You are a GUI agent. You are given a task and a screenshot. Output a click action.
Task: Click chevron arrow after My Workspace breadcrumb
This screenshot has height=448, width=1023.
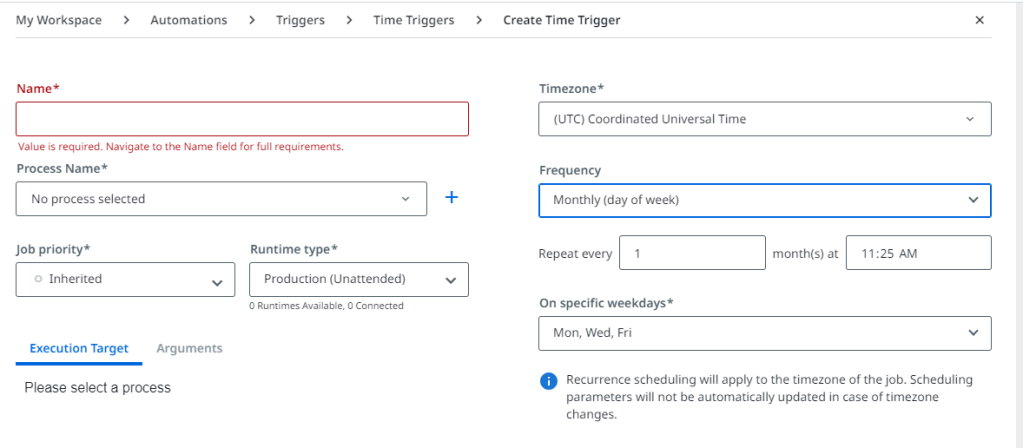point(126,20)
